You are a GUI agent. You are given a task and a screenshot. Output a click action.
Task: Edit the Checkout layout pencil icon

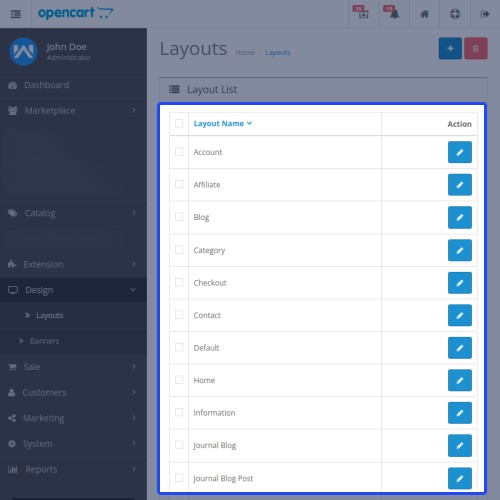[460, 283]
